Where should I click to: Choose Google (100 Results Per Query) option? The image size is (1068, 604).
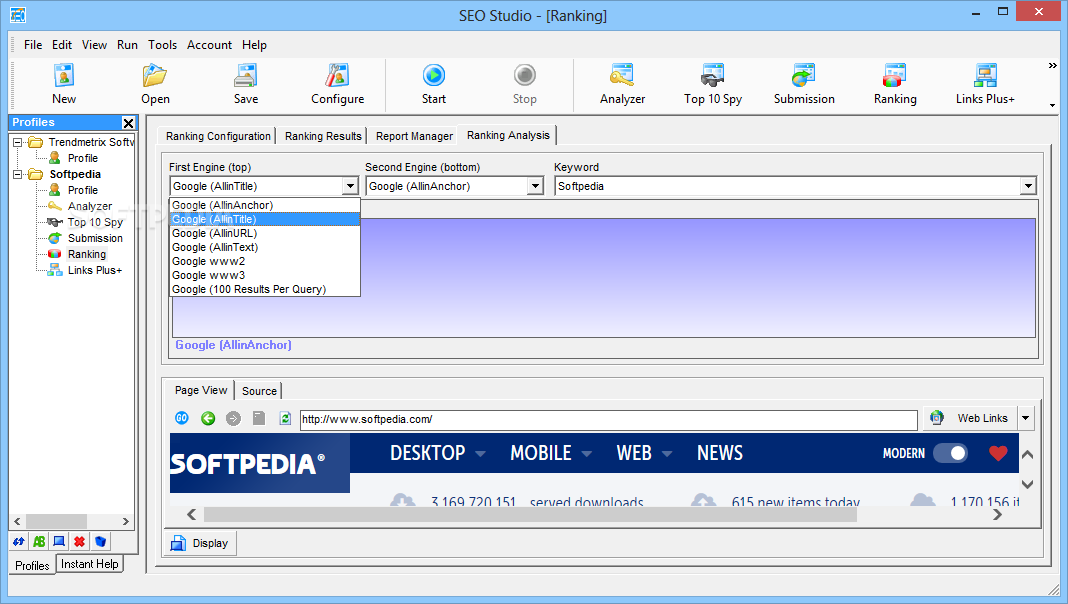point(264,289)
